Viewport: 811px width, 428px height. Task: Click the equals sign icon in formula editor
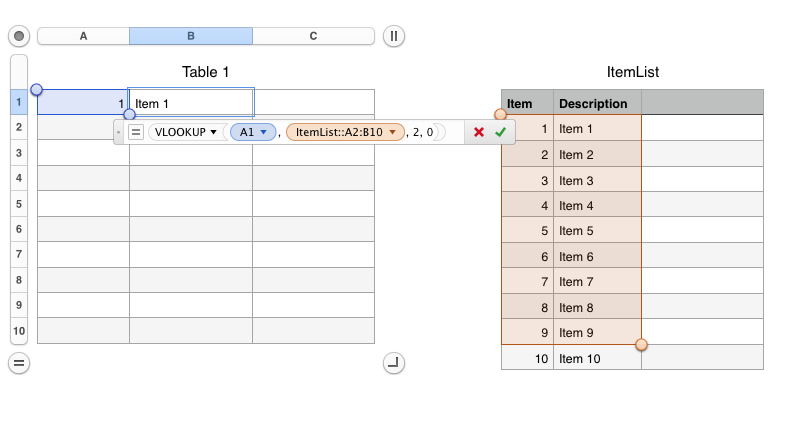click(x=136, y=132)
